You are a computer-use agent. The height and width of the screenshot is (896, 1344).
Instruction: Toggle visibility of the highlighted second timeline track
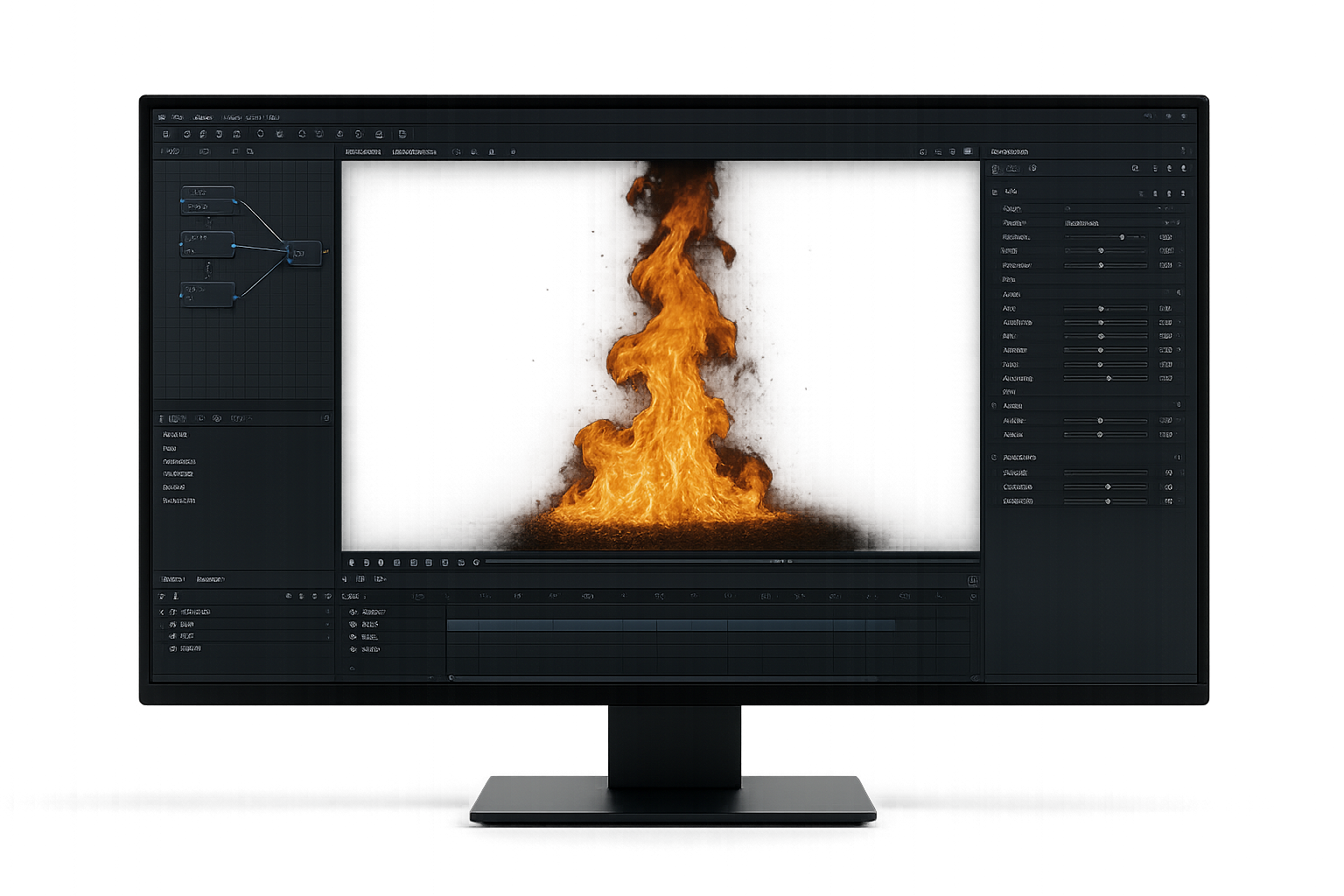(353, 625)
